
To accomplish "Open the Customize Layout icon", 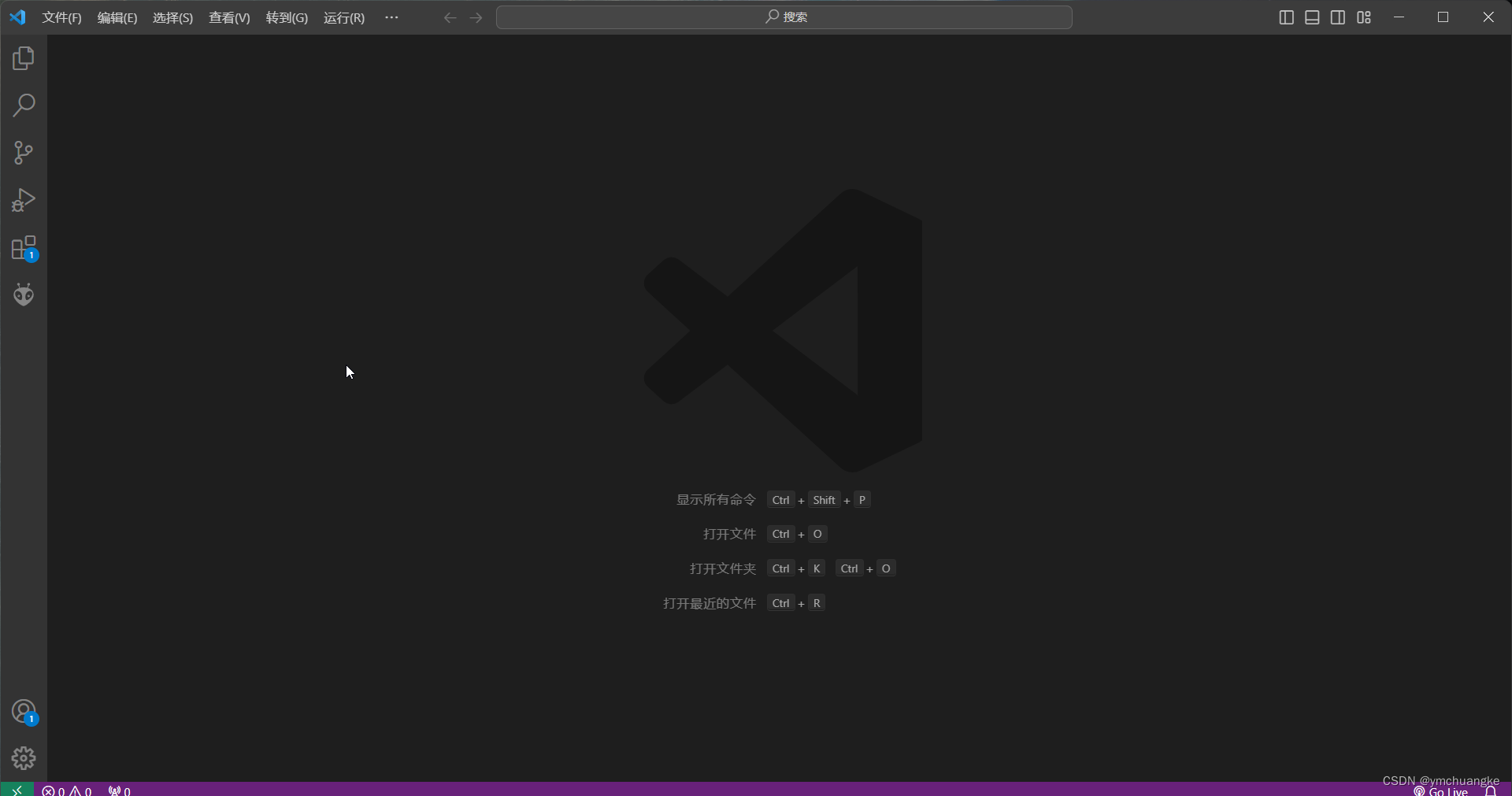I will coord(1364,17).
